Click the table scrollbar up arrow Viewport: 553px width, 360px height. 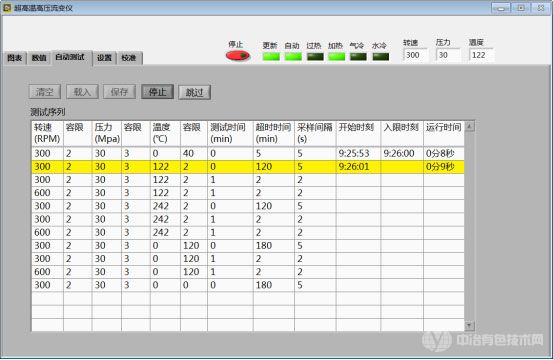(x=469, y=126)
